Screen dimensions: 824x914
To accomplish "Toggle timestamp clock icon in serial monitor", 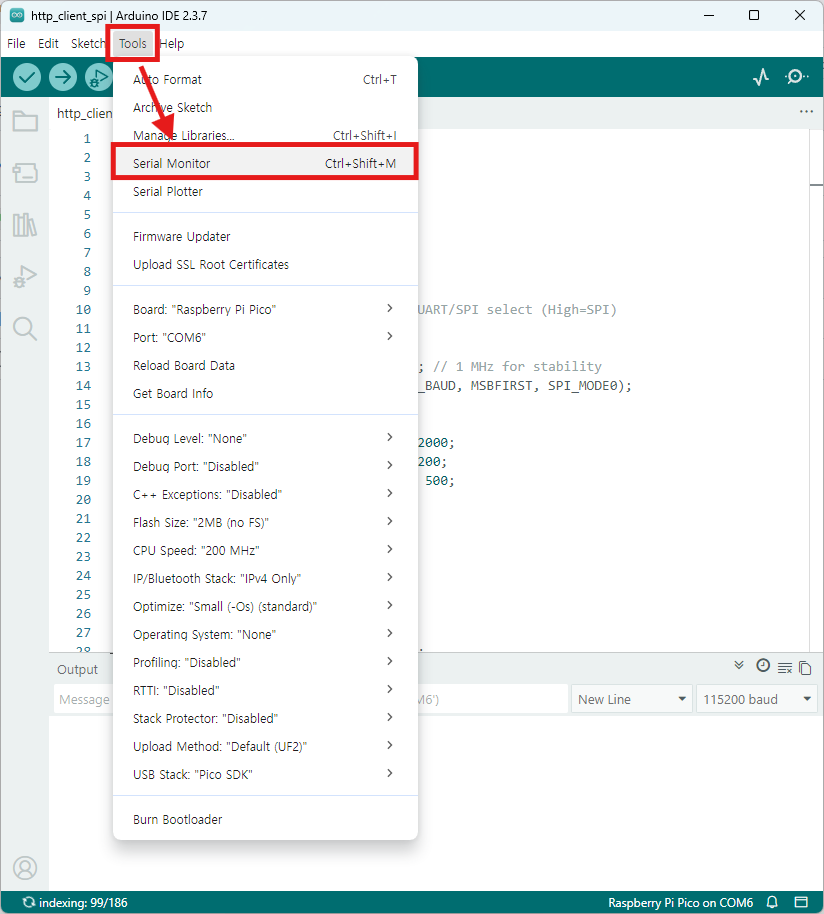I will coord(763,666).
